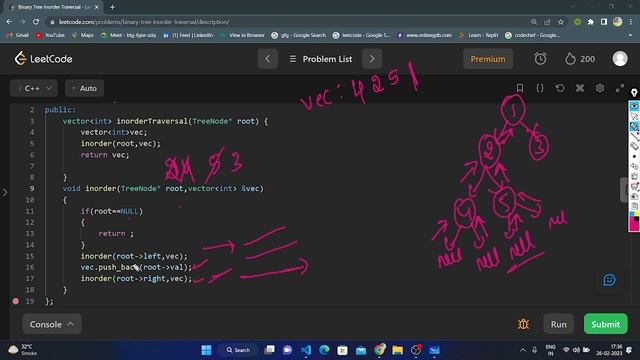This screenshot has height=360, width=640.
Task: Click the leetcode.com address bar
Action: pyautogui.click(x=286, y=22)
